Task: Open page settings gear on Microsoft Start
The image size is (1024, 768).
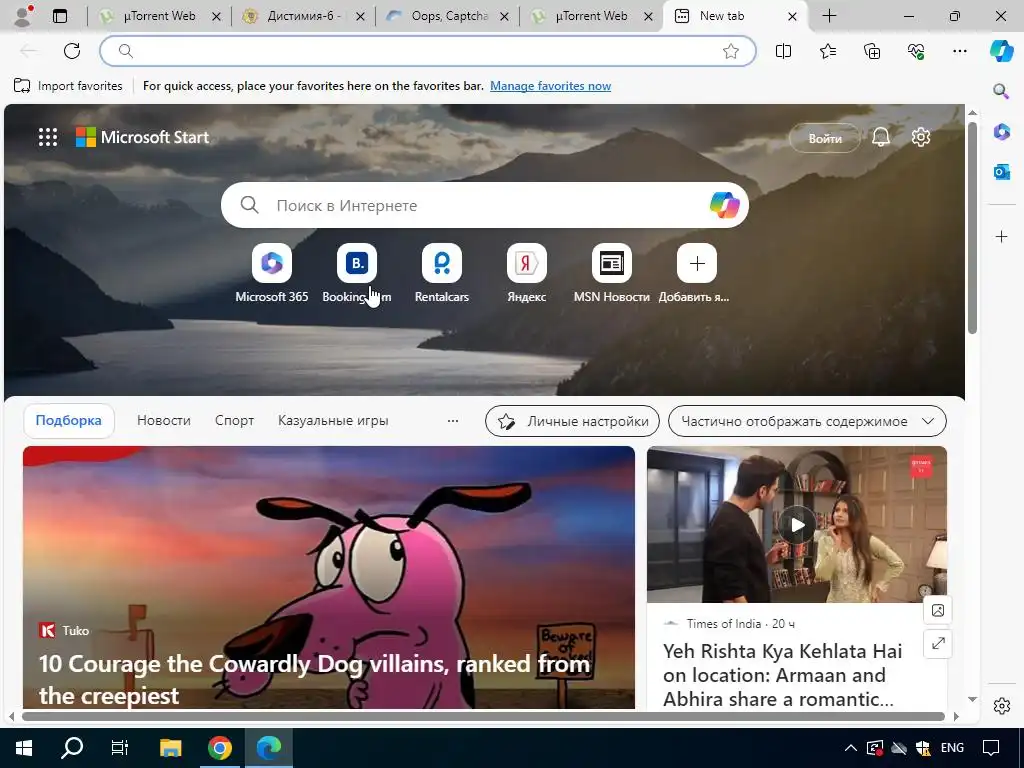Action: [921, 137]
